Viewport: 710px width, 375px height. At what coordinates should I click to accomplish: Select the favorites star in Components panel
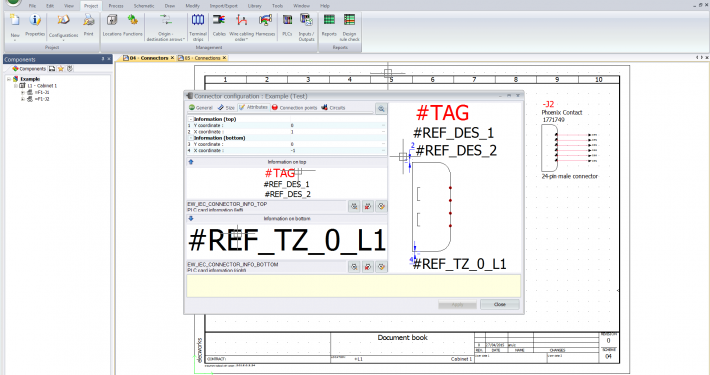click(61, 69)
